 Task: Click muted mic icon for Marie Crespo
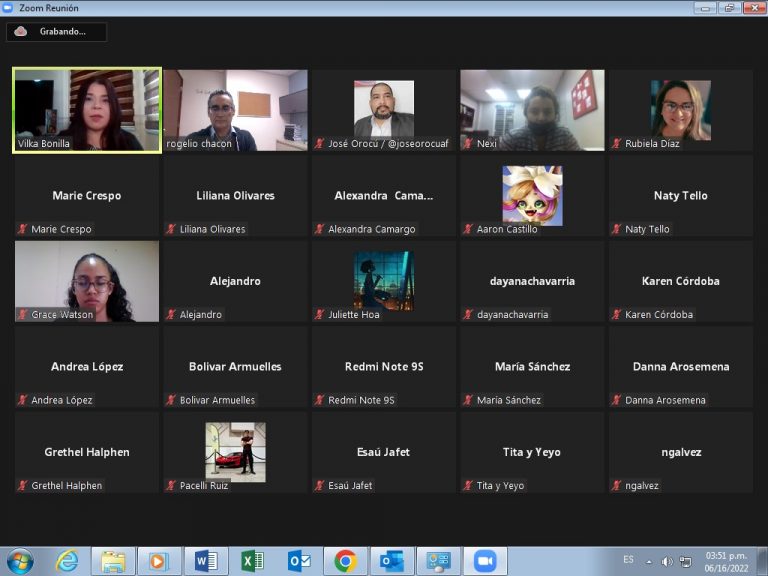(x=22, y=229)
